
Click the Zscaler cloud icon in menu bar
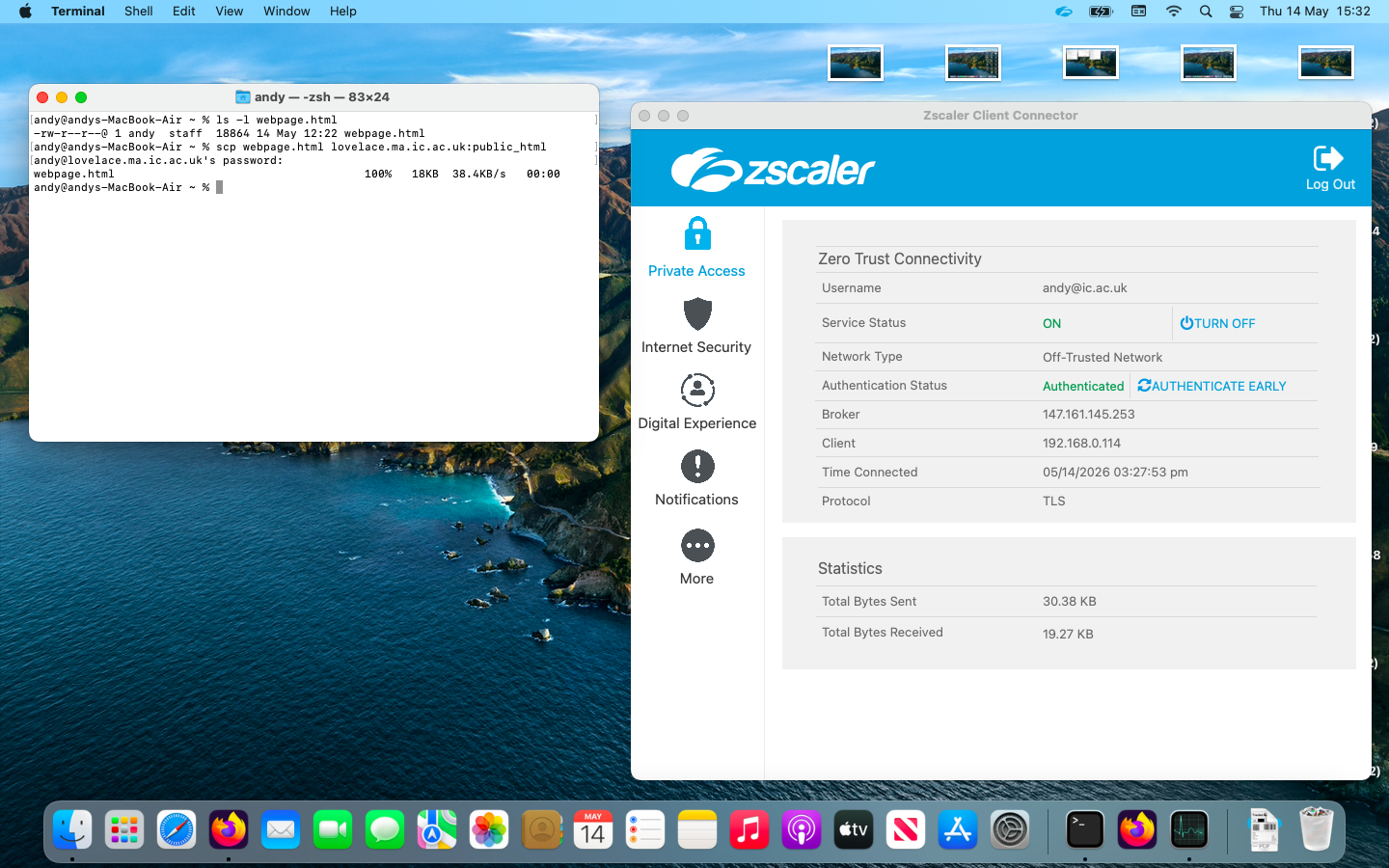pos(1064,12)
